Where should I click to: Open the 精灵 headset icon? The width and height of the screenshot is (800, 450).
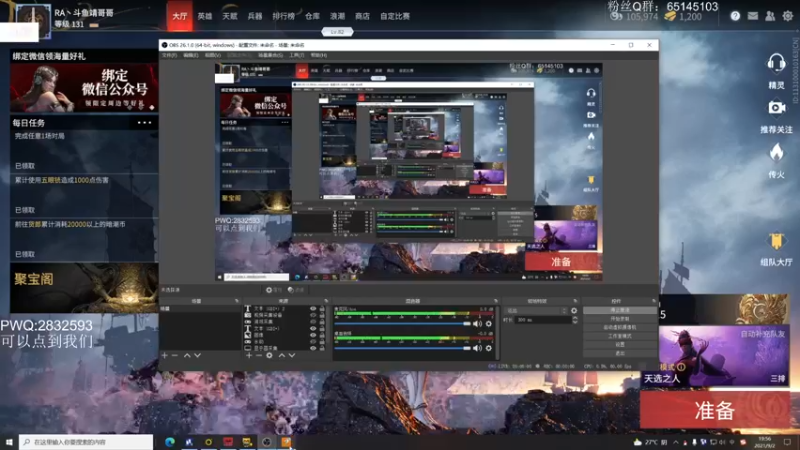pos(776,64)
